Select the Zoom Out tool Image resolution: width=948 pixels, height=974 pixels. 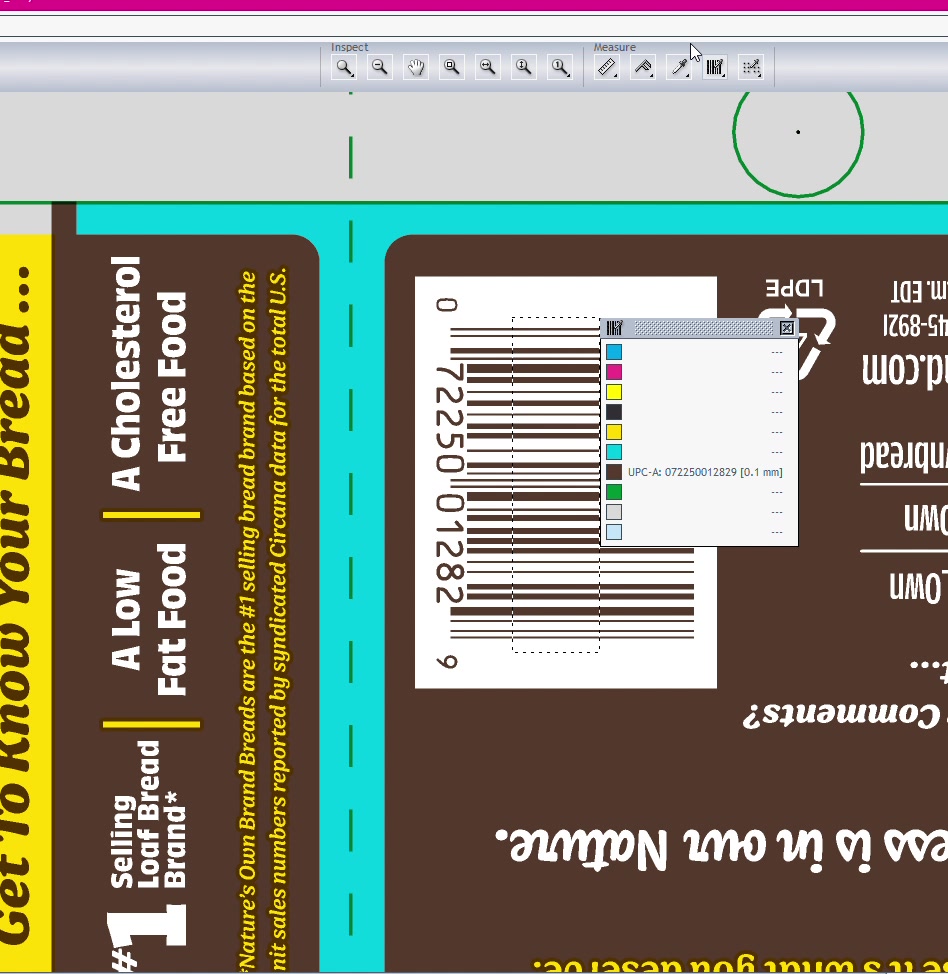[380, 67]
